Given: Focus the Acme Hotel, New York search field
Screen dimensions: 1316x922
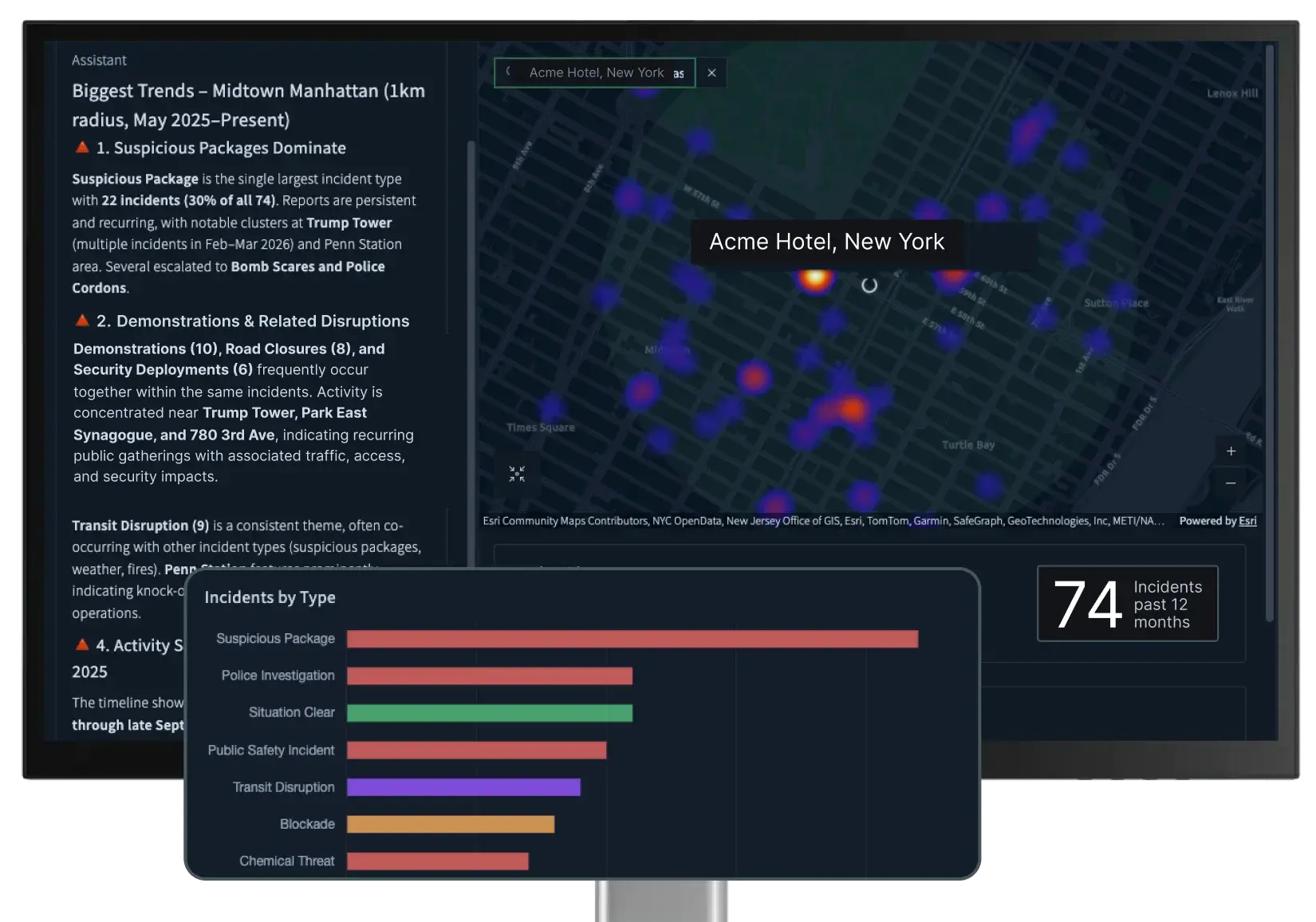Looking at the screenshot, I should click(595, 73).
